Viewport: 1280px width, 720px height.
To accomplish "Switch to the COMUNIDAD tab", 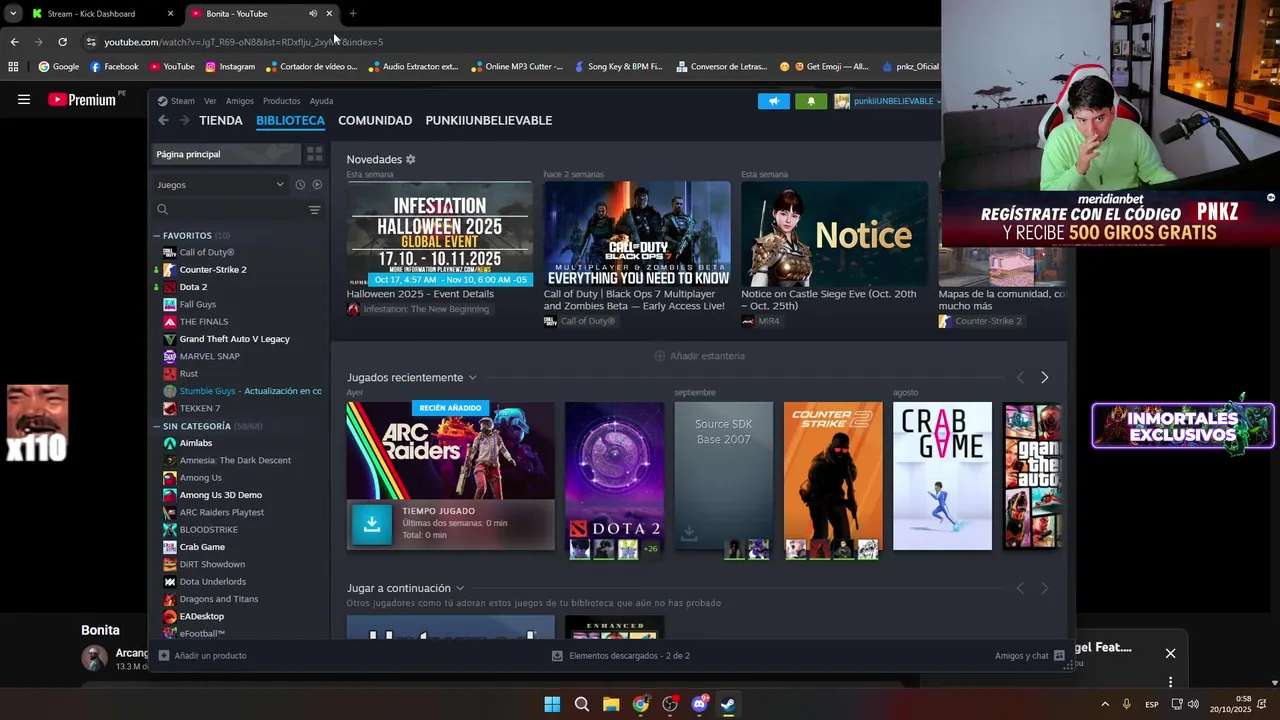I will (375, 120).
